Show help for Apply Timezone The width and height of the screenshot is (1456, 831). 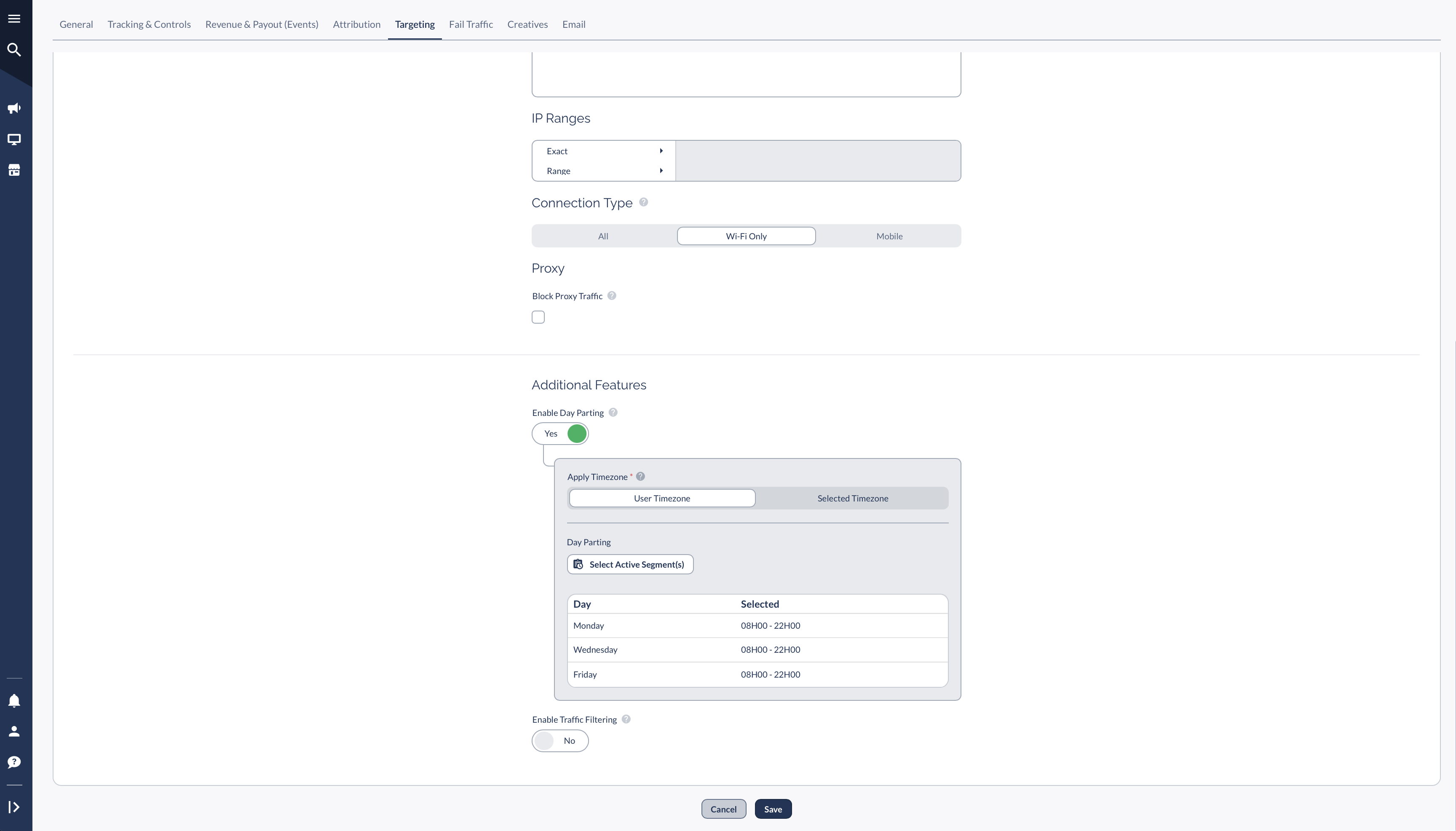(640, 477)
